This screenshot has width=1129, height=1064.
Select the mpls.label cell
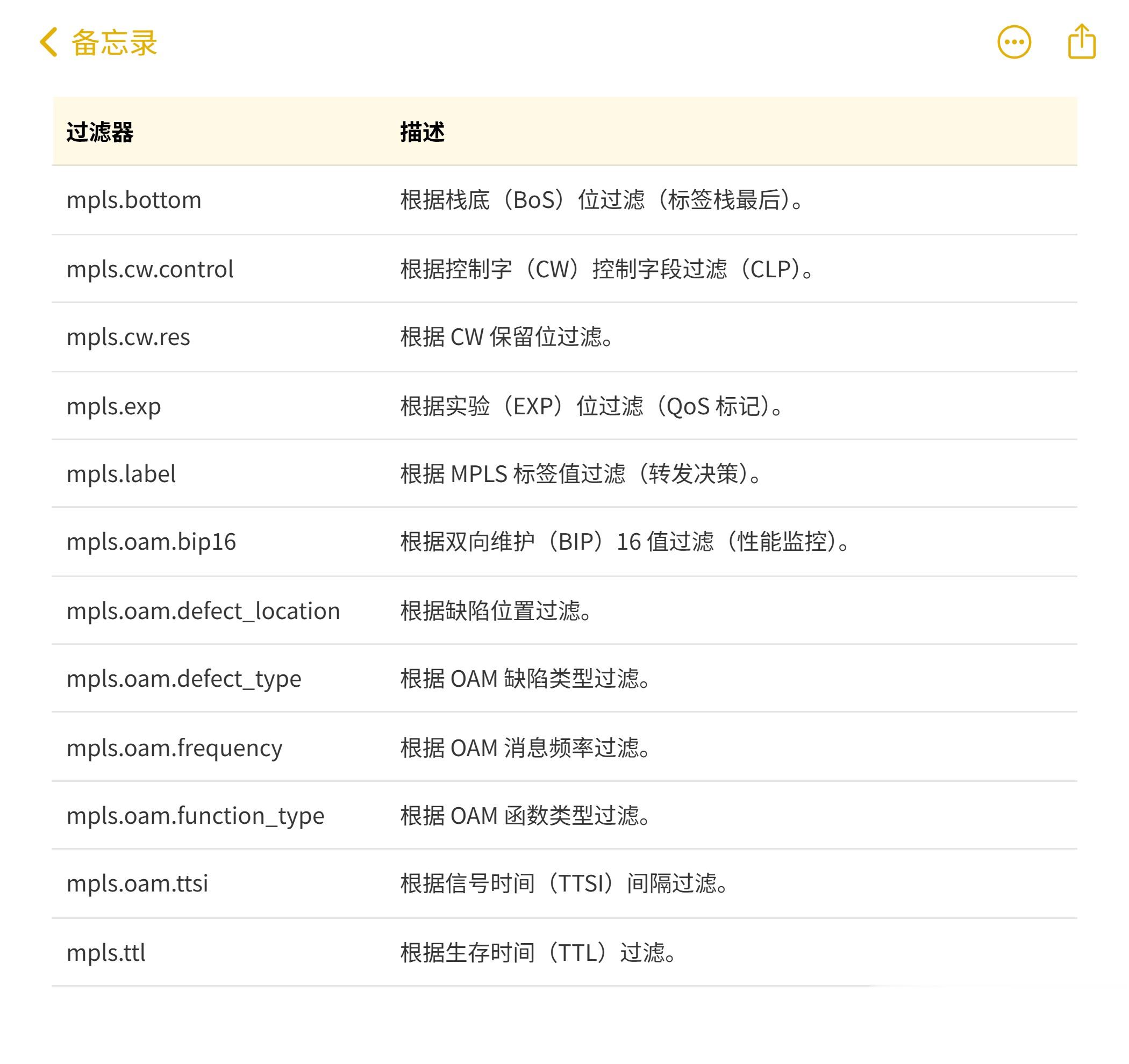pos(121,474)
